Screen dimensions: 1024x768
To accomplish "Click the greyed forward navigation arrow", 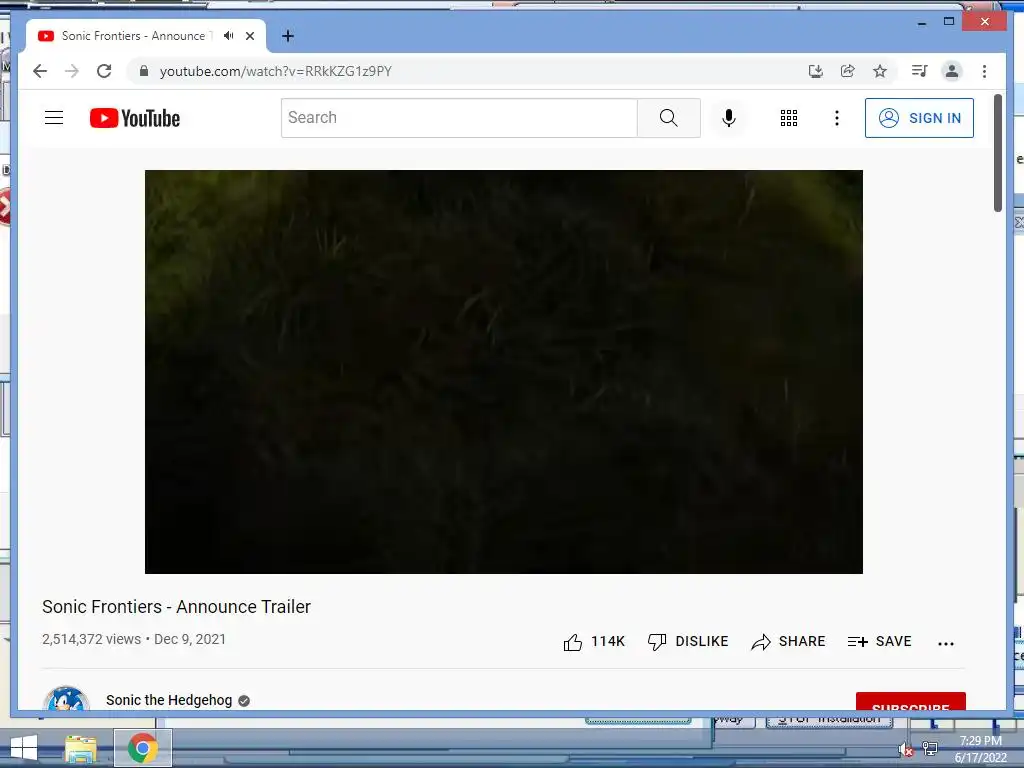I will click(72, 71).
